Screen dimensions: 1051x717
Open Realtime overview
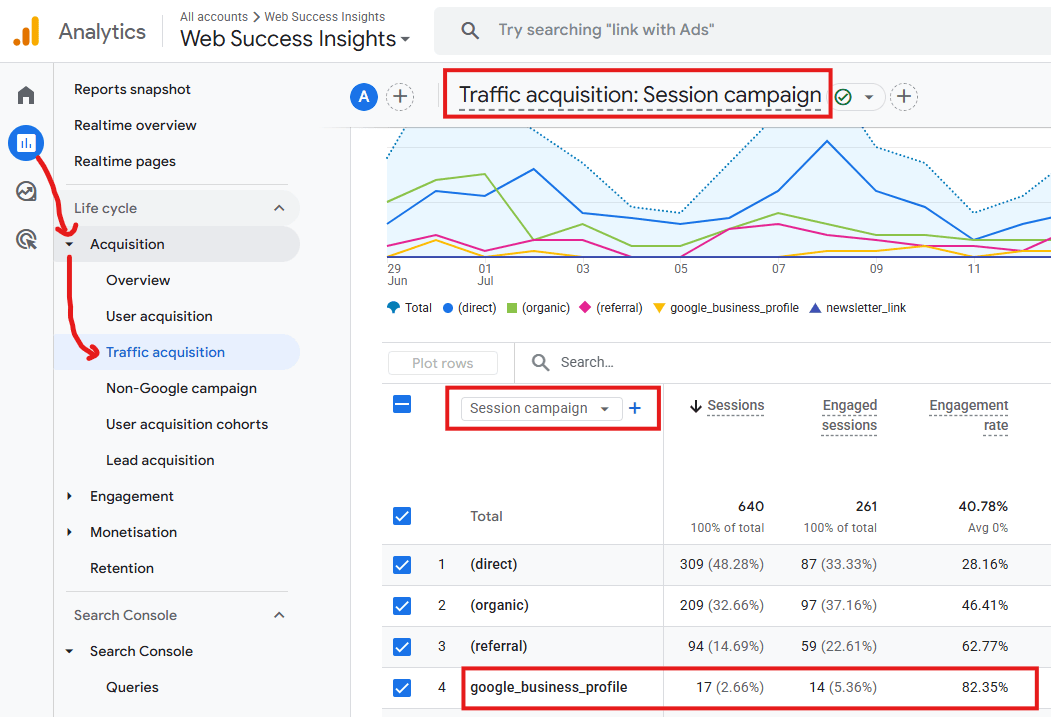point(135,125)
